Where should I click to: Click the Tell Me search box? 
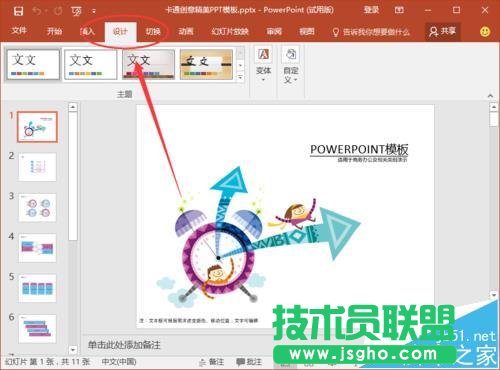[371, 32]
